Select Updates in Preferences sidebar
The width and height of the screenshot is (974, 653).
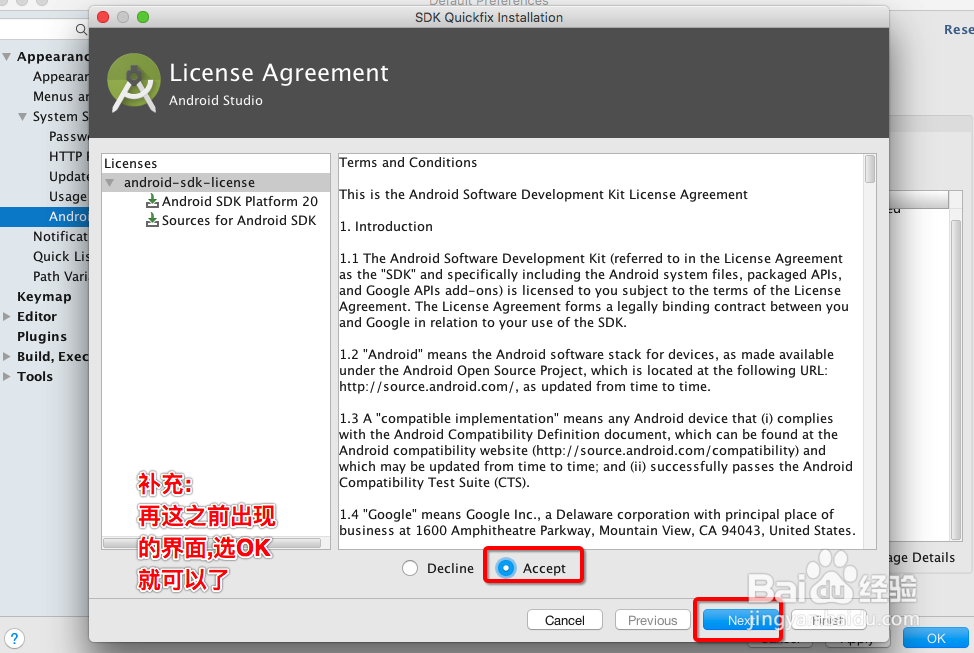(x=69, y=176)
